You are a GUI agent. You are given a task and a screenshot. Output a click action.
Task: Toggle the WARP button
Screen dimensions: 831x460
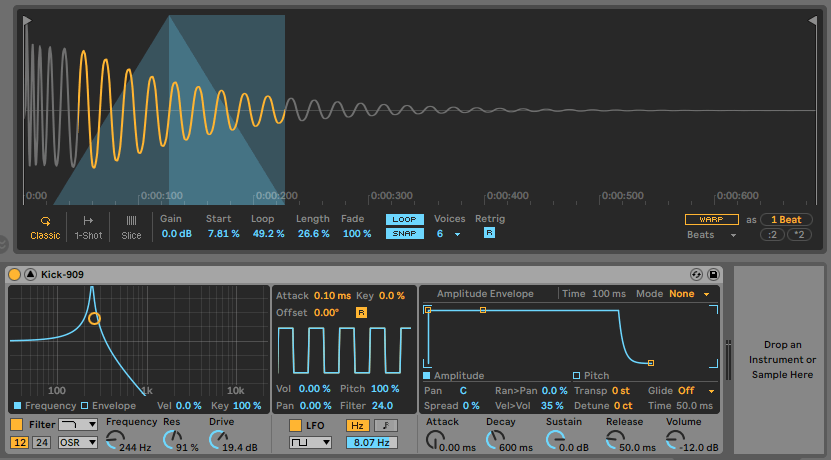pos(711,219)
